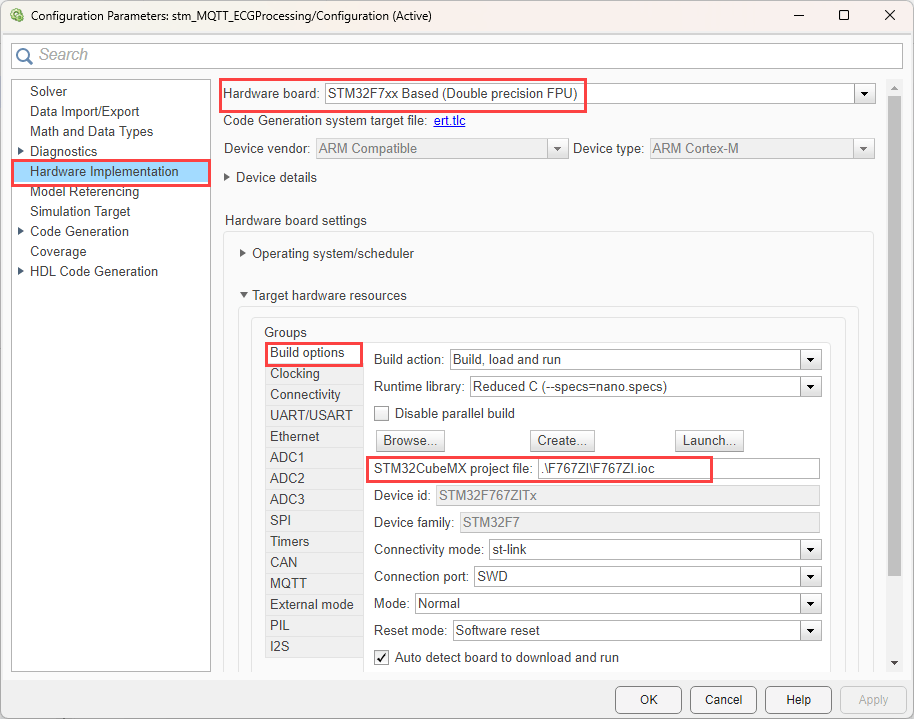Select the Clocking group
Image resolution: width=914 pixels, height=719 pixels.
[x=295, y=373]
